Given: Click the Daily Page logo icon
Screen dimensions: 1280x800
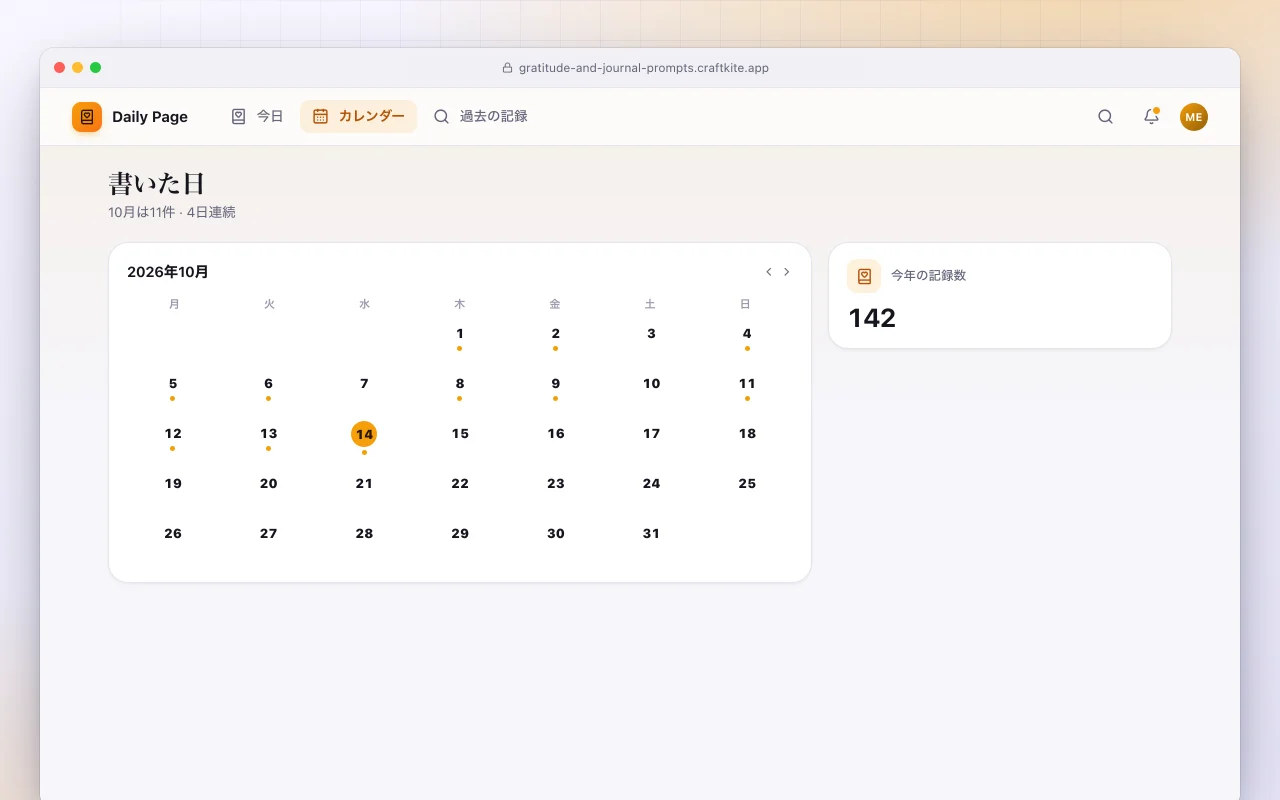Looking at the screenshot, I should point(87,117).
